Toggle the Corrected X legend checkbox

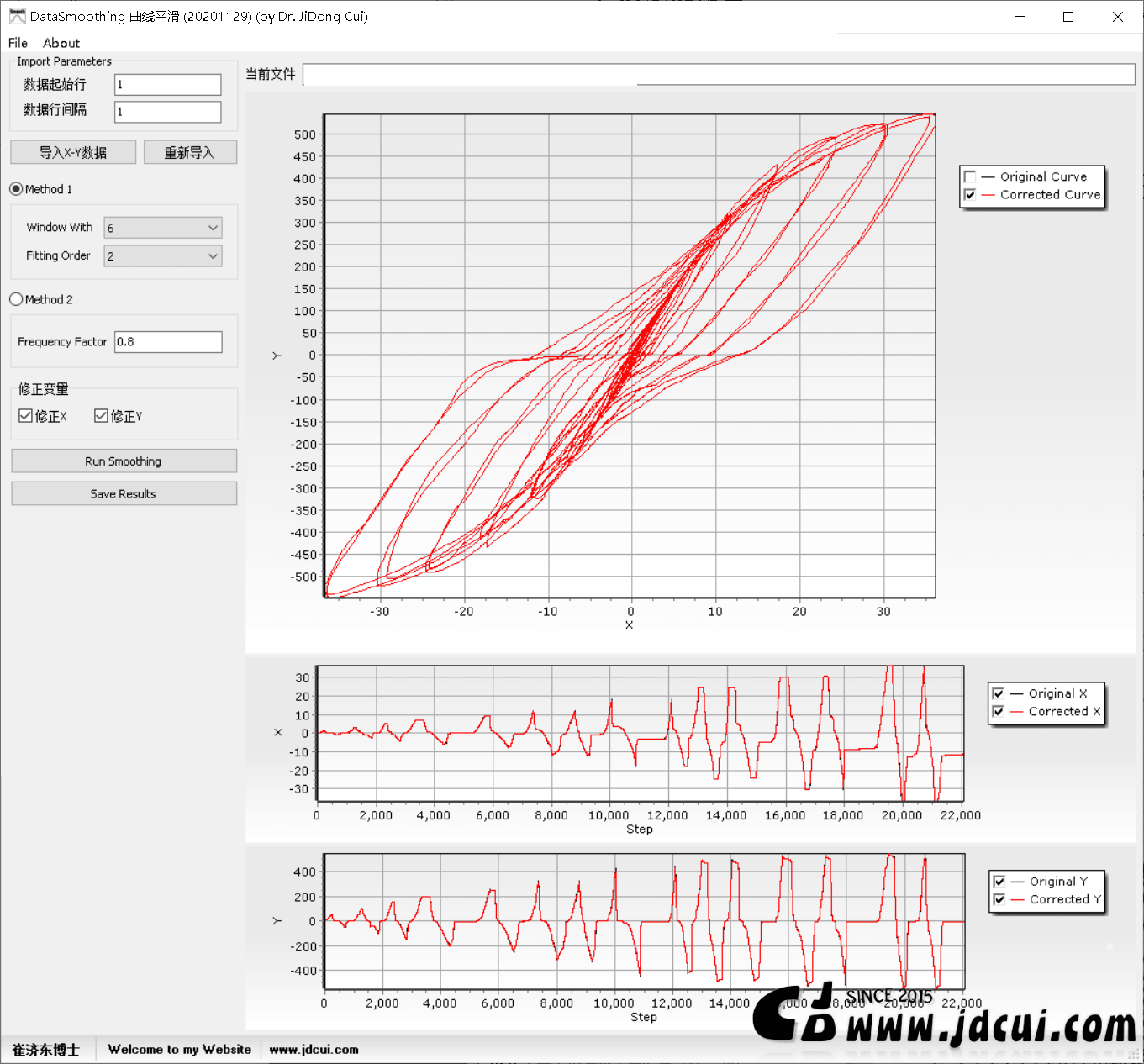[999, 711]
